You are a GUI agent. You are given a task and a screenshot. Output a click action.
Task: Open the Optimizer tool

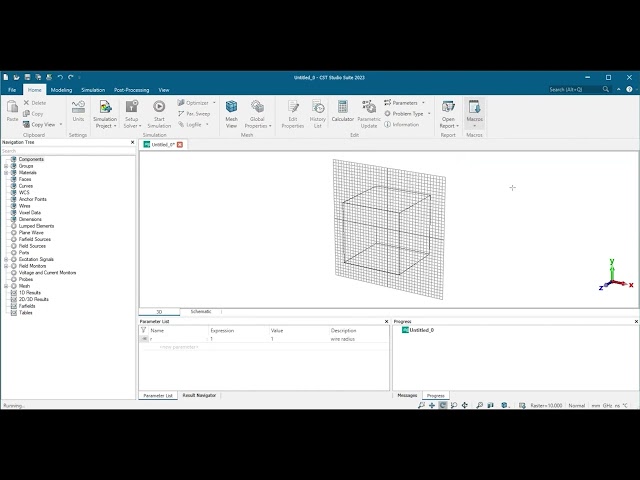pyautogui.click(x=193, y=103)
